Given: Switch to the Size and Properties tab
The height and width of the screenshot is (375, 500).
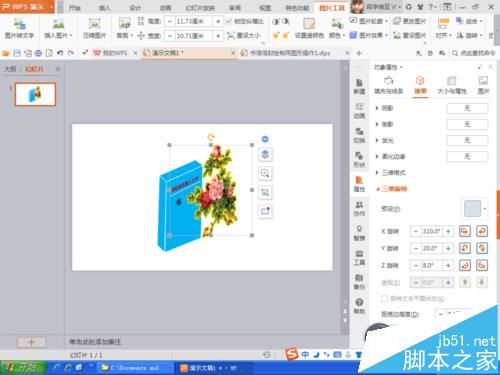Looking at the screenshot, I should [x=452, y=85].
